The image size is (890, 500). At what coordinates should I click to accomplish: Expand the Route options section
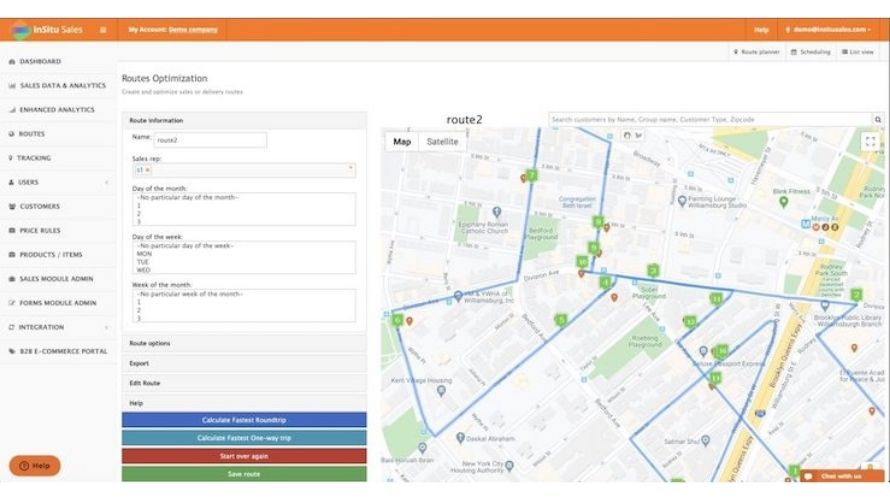coord(243,343)
